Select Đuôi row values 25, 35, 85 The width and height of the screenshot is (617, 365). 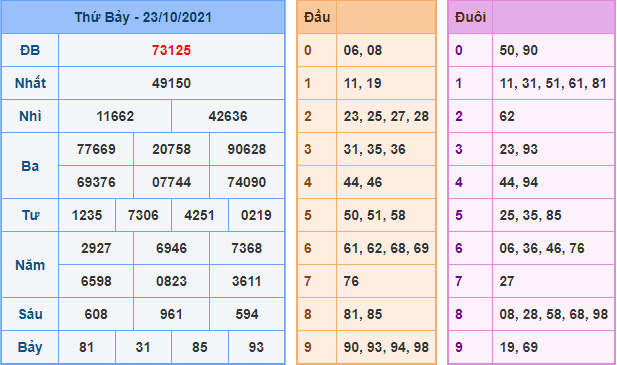530,216
